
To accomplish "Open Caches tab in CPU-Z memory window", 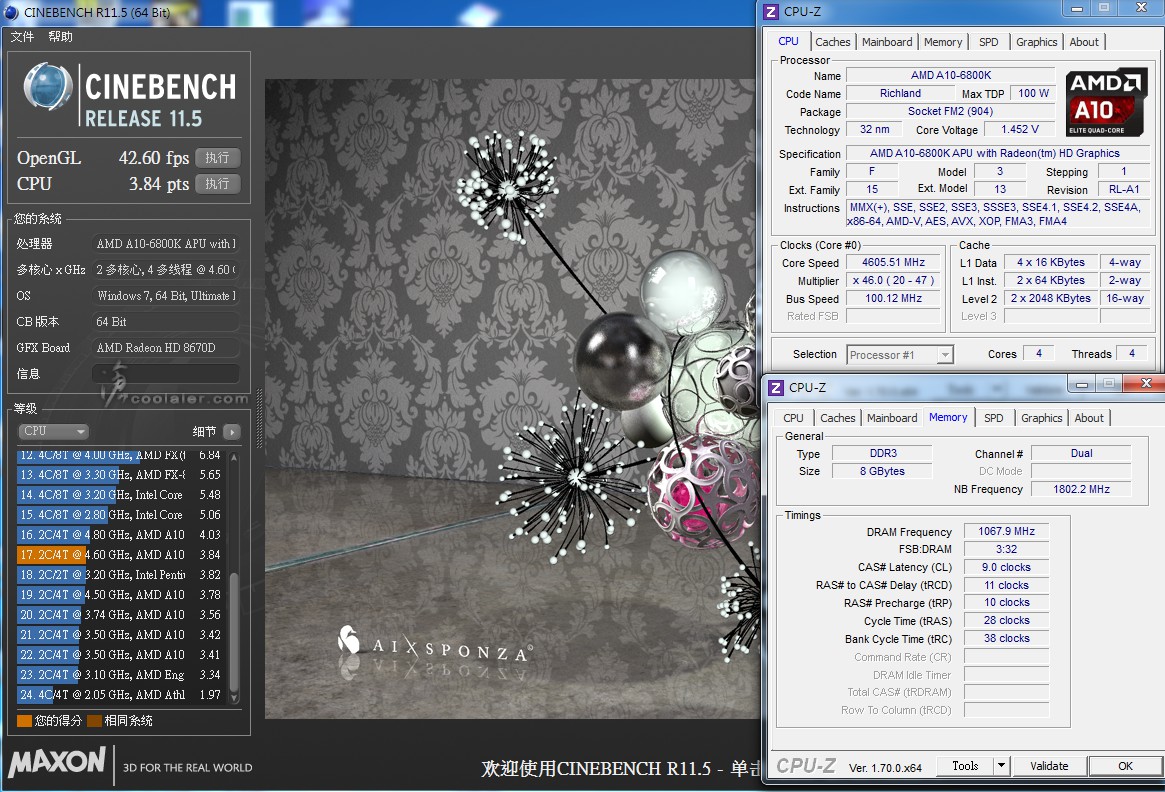I will [837, 418].
